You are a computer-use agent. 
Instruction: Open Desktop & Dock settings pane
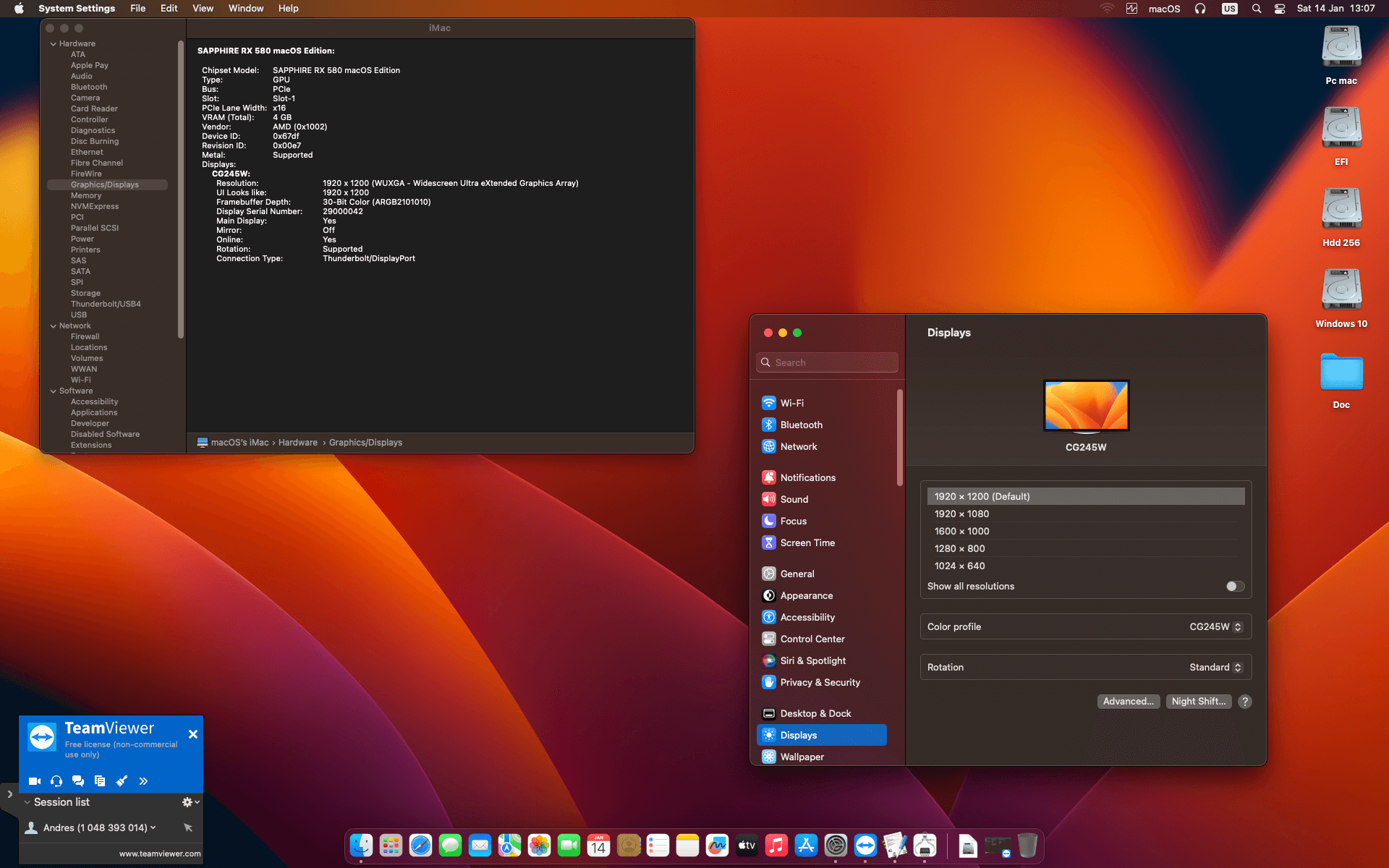point(822,713)
